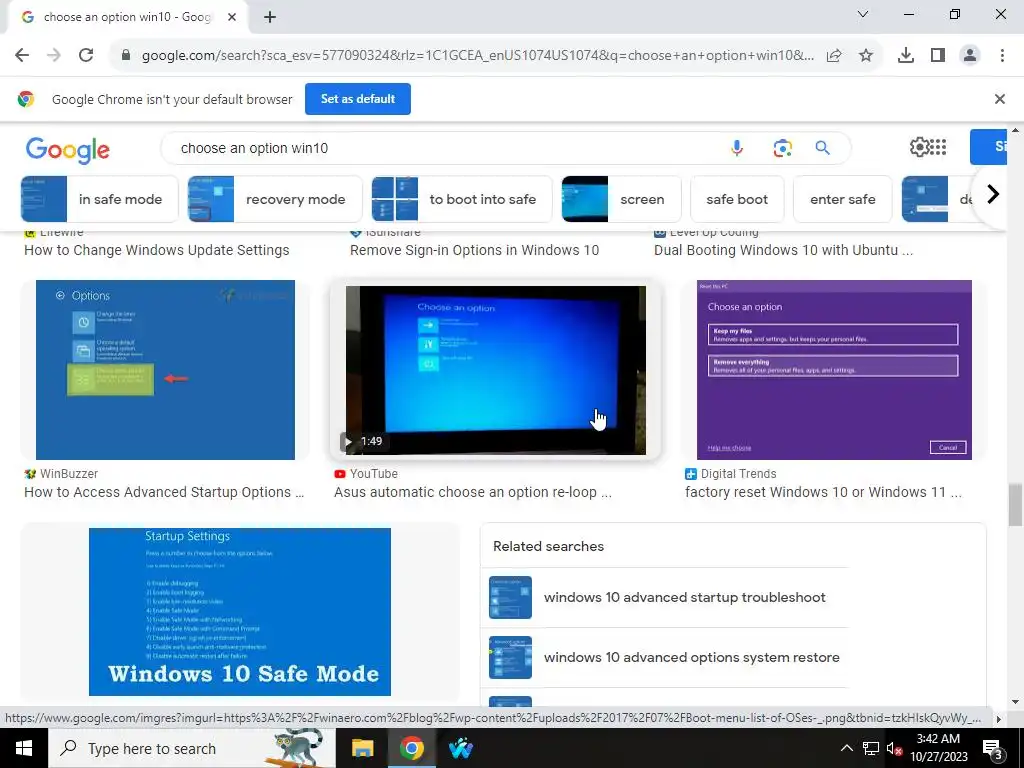Viewport: 1024px width, 768px height.
Task: Open 'Dual Booting Windows 10 with Ubuntu' result
Action: click(783, 250)
